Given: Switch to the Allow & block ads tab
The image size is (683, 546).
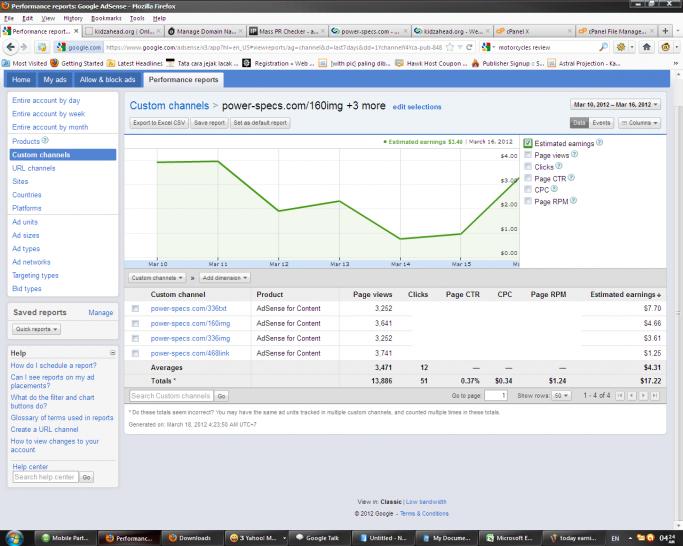Looking at the screenshot, I should (108, 80).
